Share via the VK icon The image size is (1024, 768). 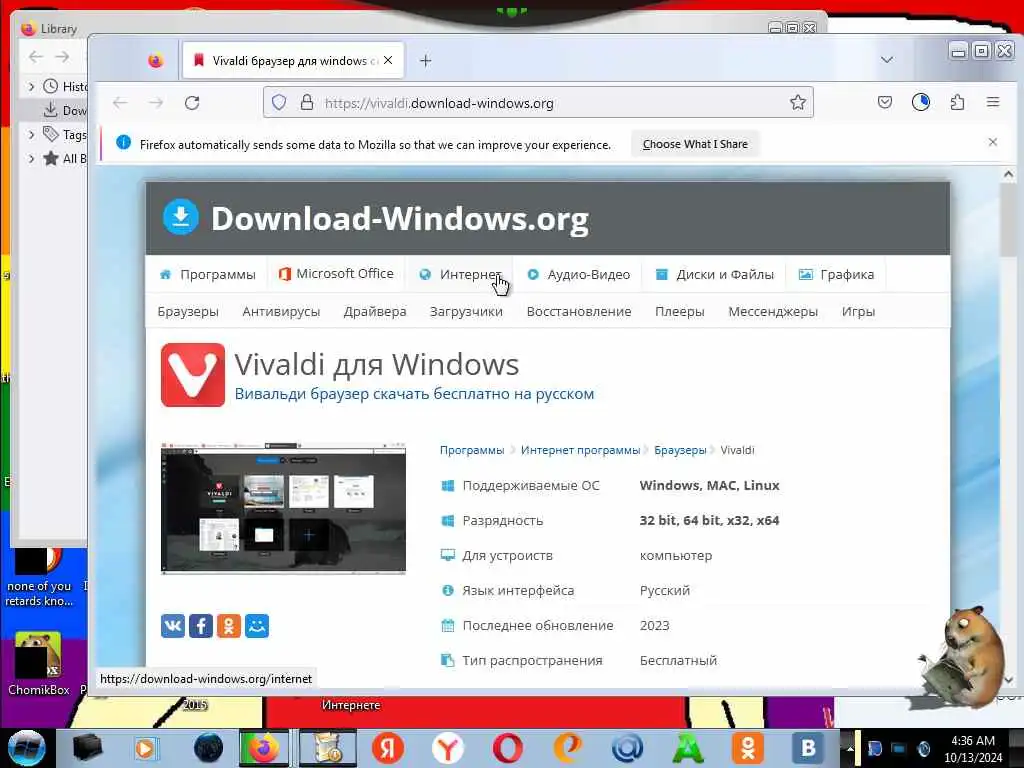click(x=173, y=626)
